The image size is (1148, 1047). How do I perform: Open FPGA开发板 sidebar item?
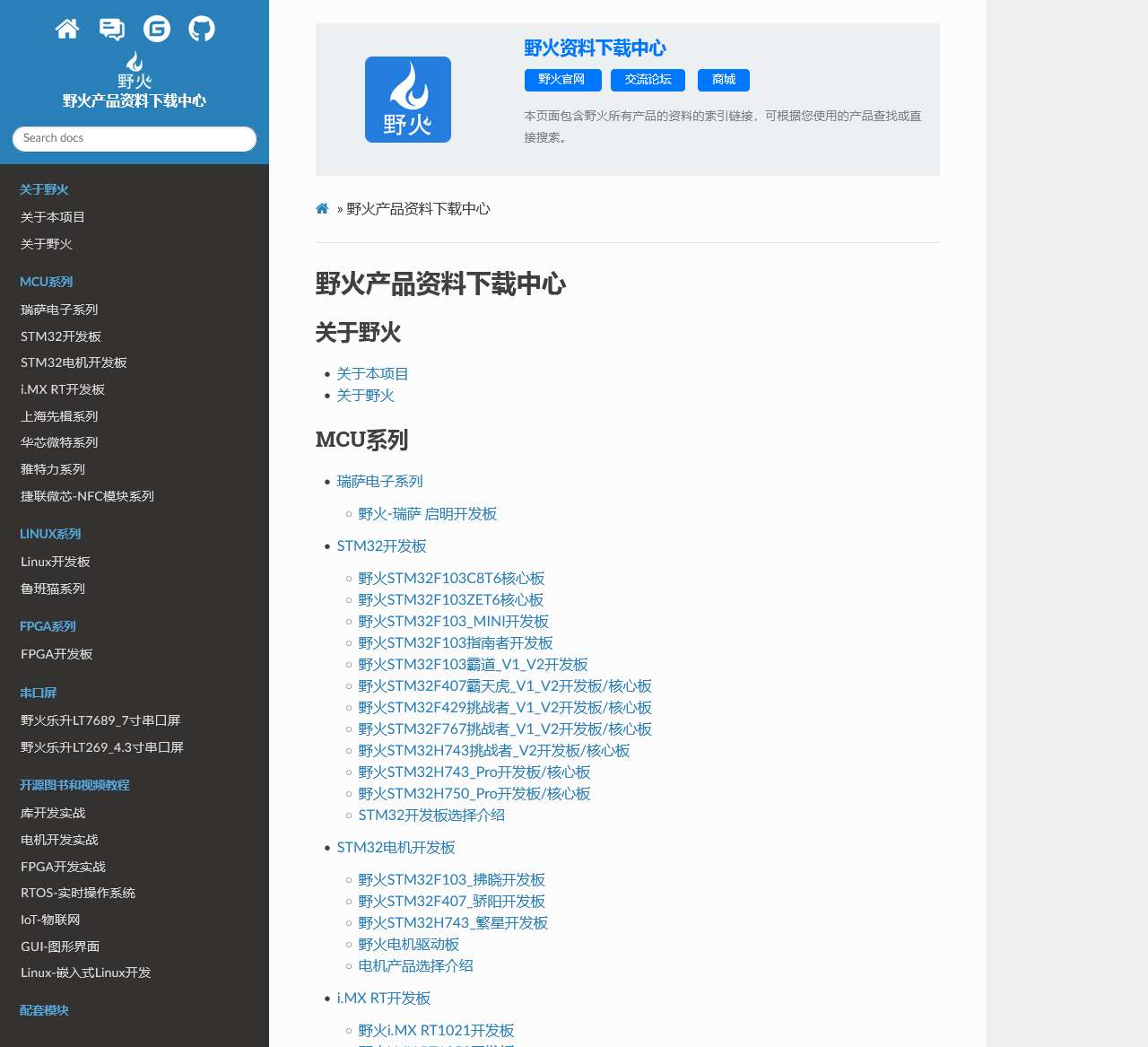(x=57, y=654)
